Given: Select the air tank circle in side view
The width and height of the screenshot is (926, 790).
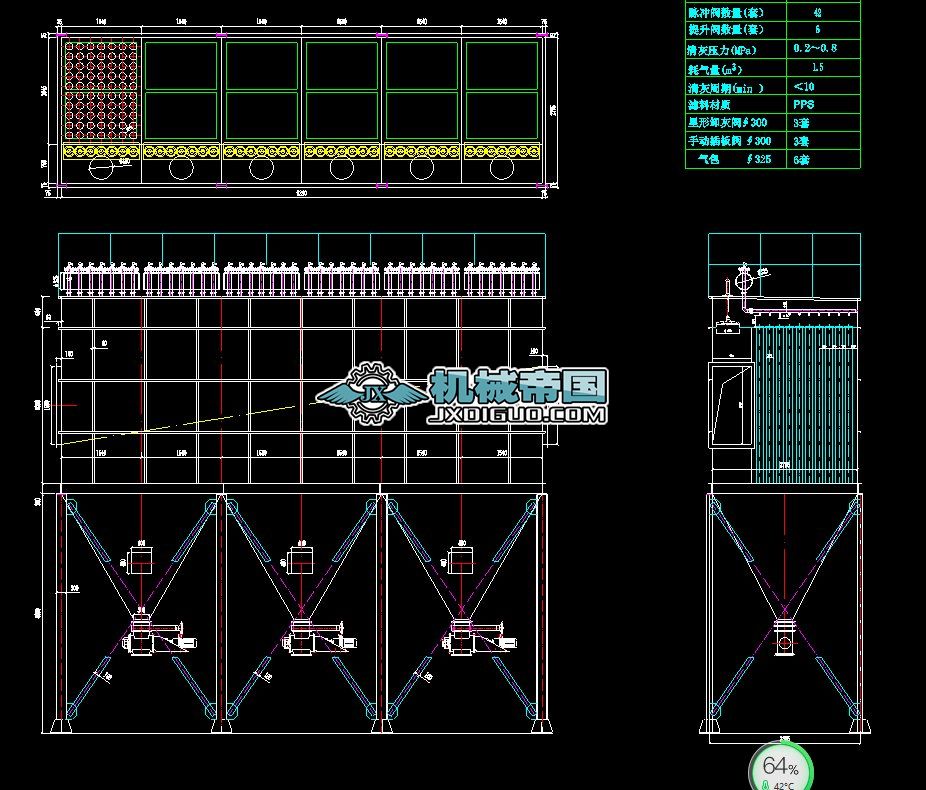Looking at the screenshot, I should click(744, 280).
